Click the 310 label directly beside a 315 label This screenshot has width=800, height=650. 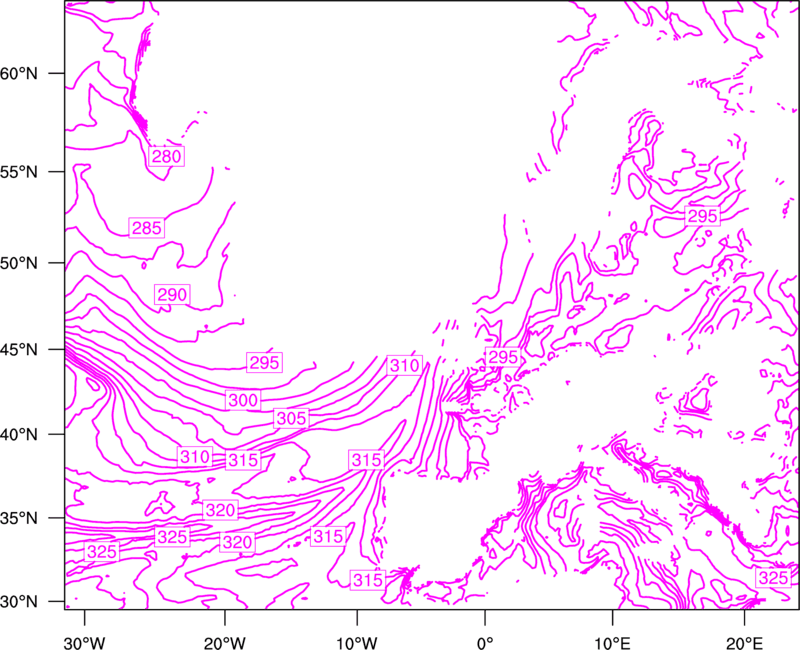point(195,457)
